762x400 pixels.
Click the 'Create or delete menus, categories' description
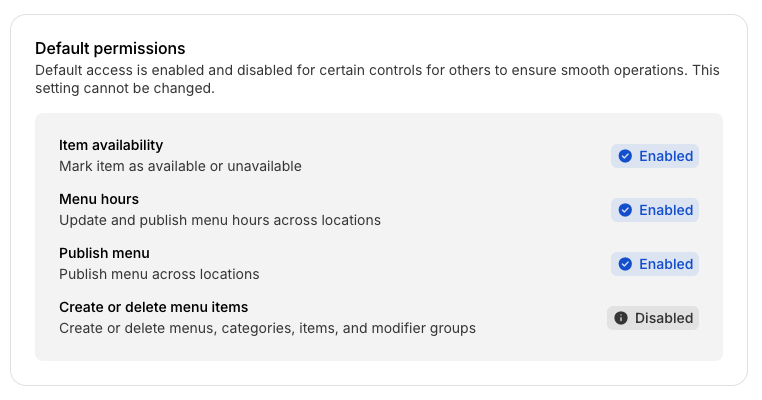pyautogui.click(x=267, y=328)
